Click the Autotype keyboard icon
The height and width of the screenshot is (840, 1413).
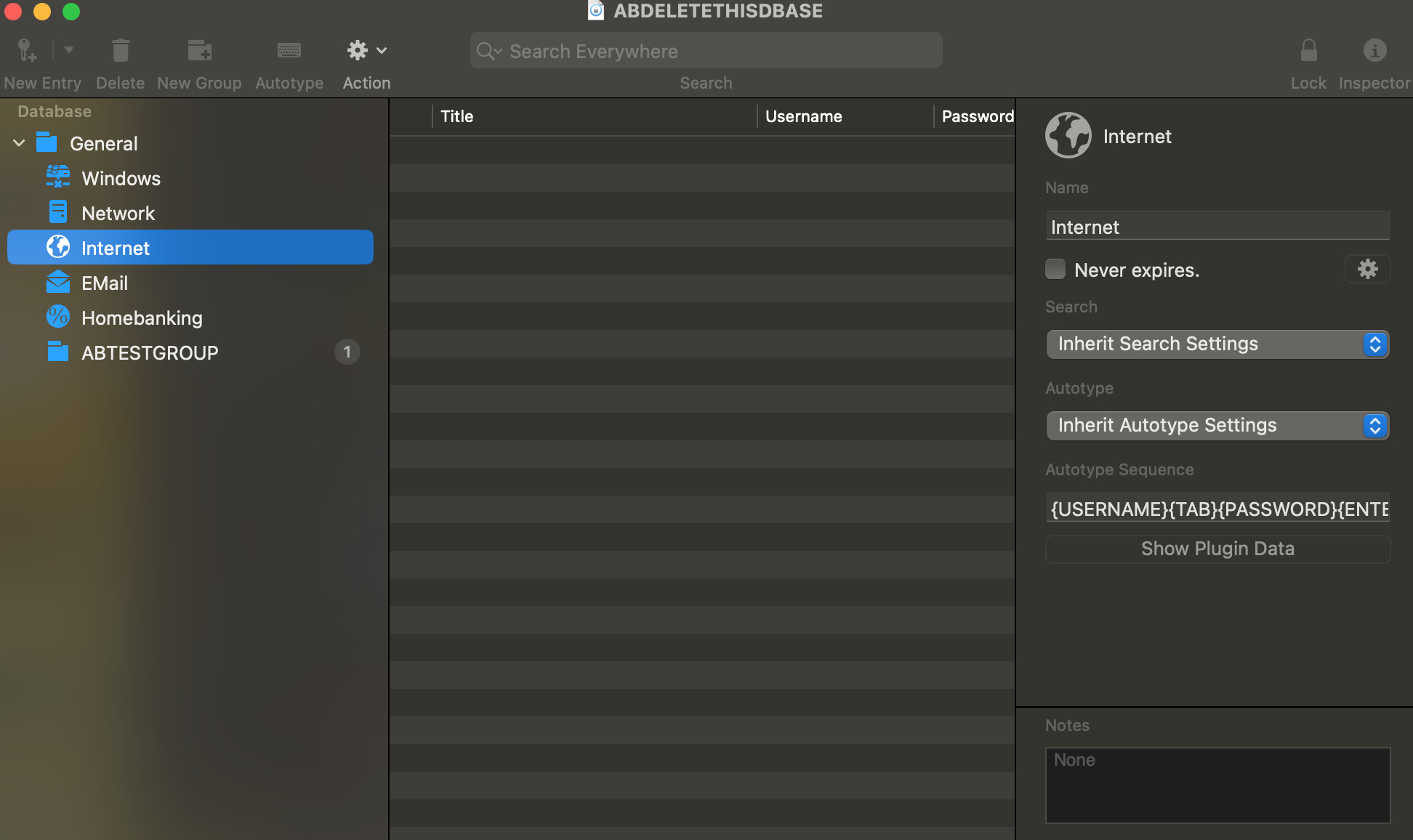(289, 49)
